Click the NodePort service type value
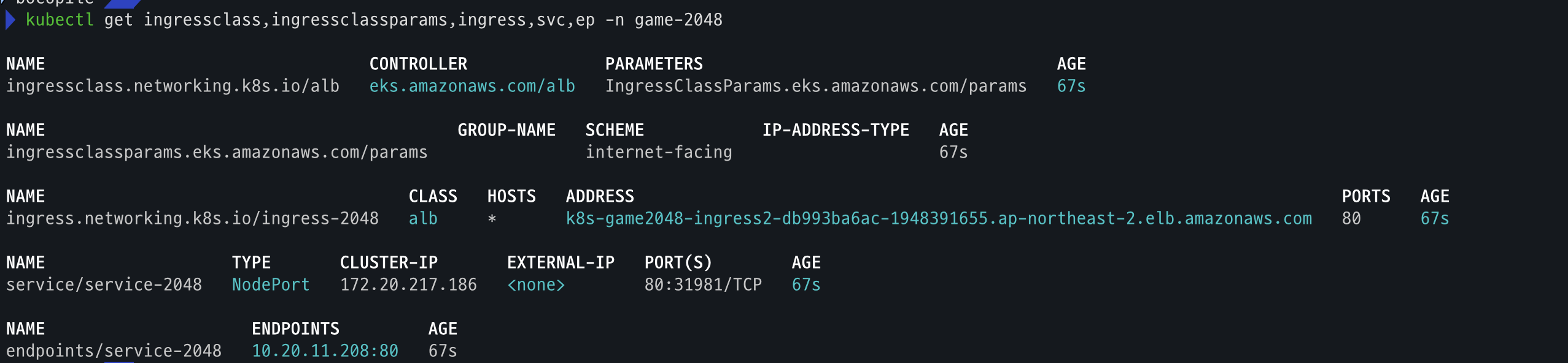 pos(271,285)
